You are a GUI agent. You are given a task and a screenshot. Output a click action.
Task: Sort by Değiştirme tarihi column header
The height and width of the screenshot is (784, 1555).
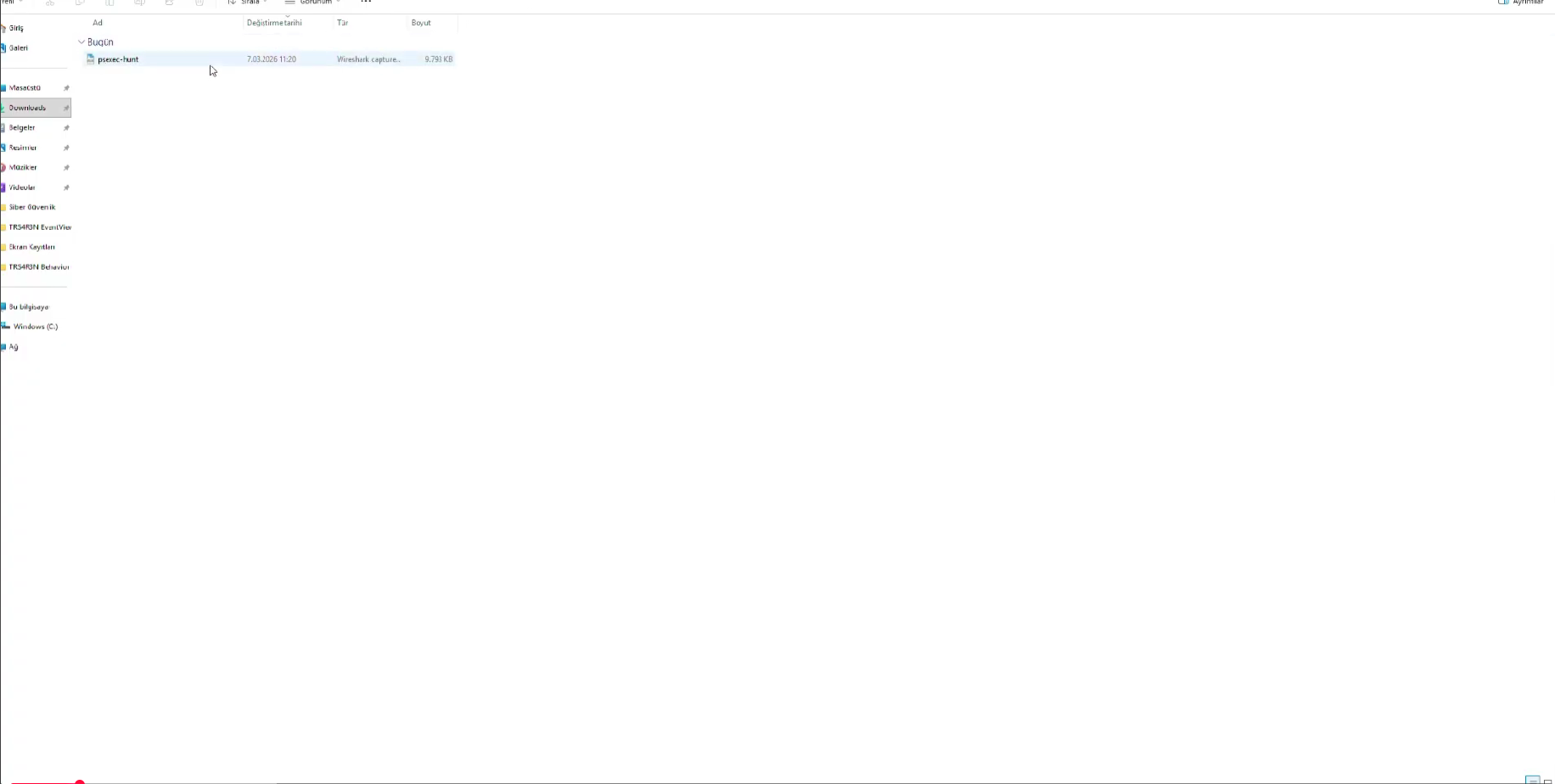[274, 23]
